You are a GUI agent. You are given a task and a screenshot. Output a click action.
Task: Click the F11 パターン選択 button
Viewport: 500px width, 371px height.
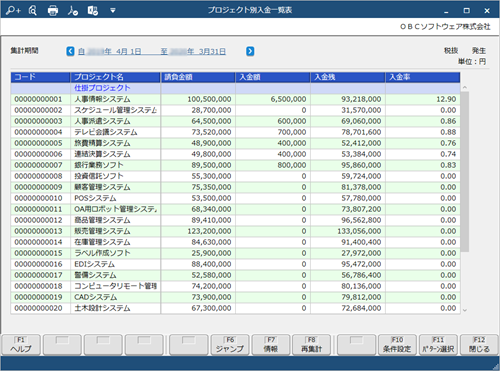(438, 345)
